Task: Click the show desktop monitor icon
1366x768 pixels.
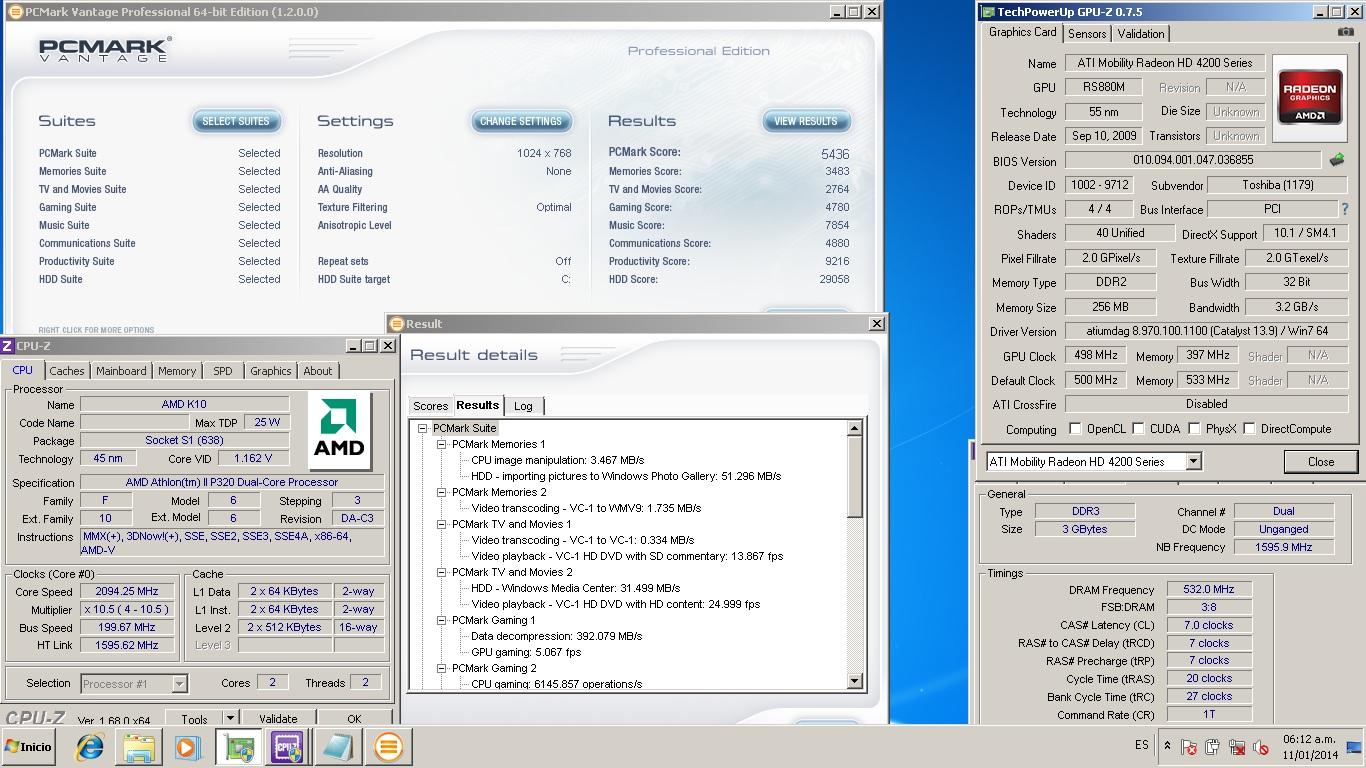Action: [x=1354, y=747]
